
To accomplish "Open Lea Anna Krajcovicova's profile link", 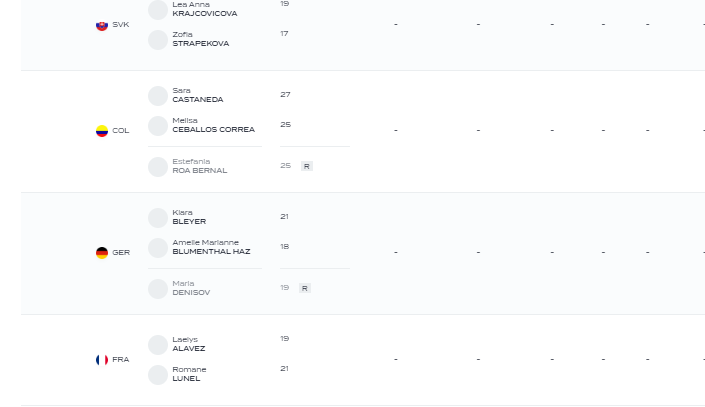I will coord(205,9).
